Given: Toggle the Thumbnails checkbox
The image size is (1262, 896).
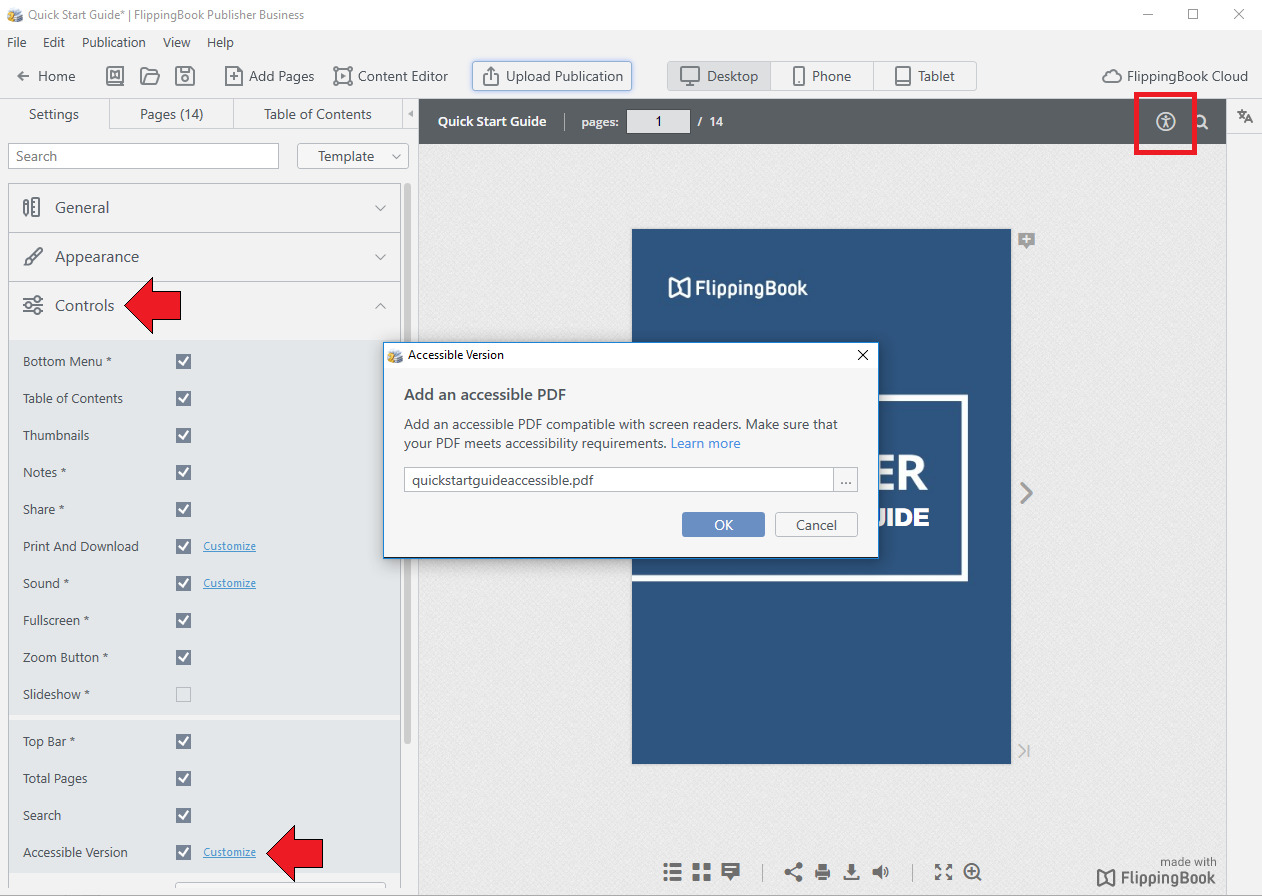Looking at the screenshot, I should tap(183, 435).
